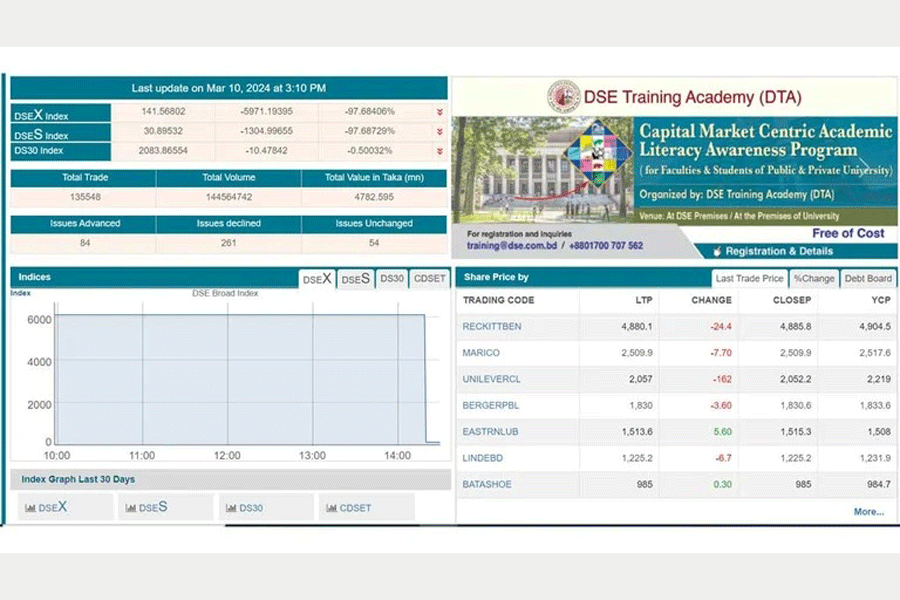This screenshot has height=600, width=900.
Task: Open the CDSET 30-day graph button
Action: pos(366,508)
